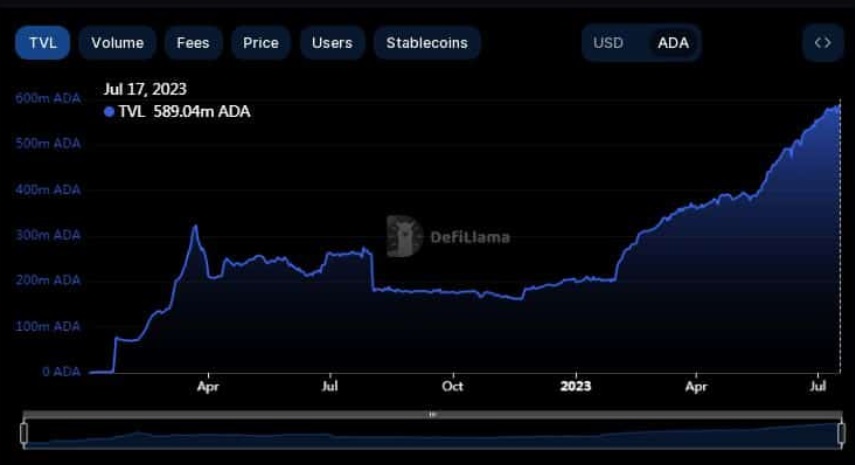Viewport: 855px width, 465px height.
Task: Click the range slider center grip
Action: 432,414
